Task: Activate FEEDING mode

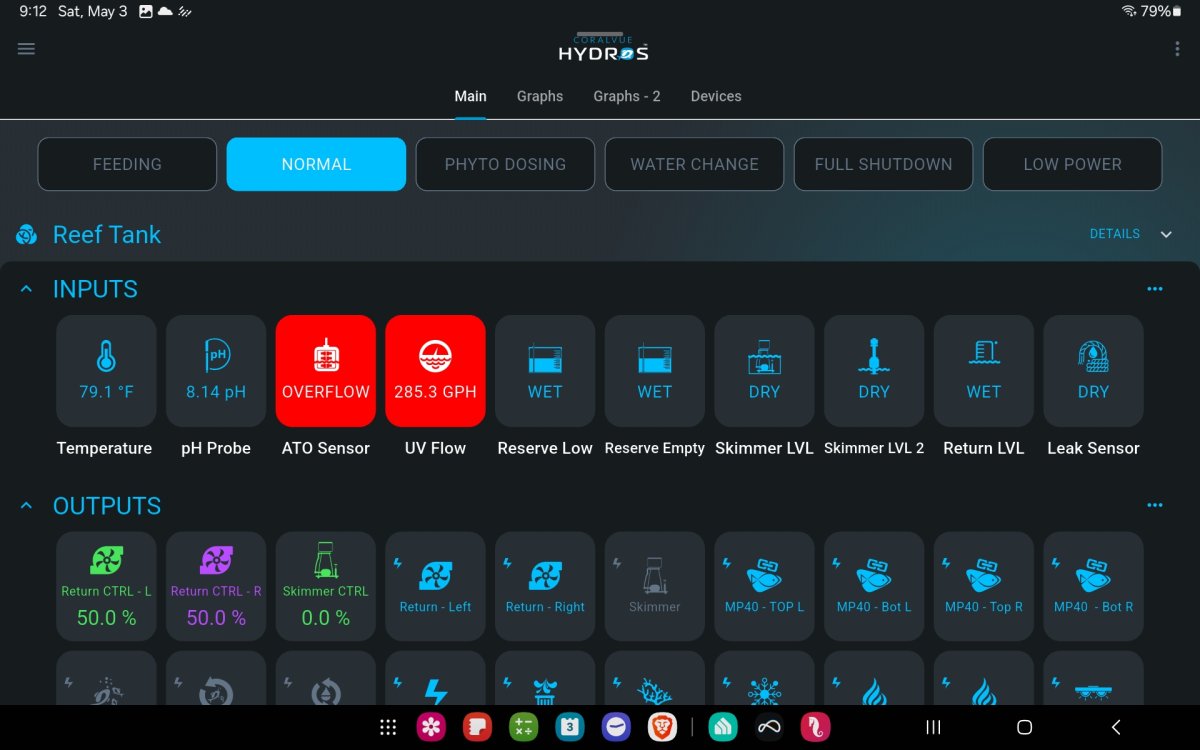Action: 127,164
